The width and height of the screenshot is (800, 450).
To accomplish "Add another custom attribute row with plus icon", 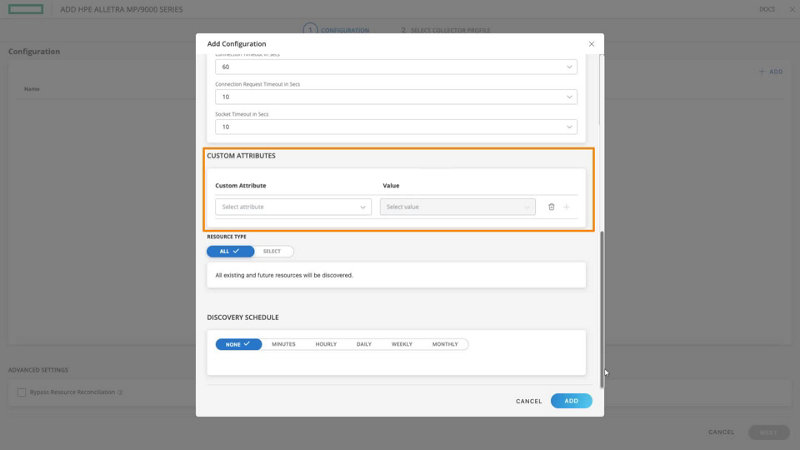I will coord(566,207).
